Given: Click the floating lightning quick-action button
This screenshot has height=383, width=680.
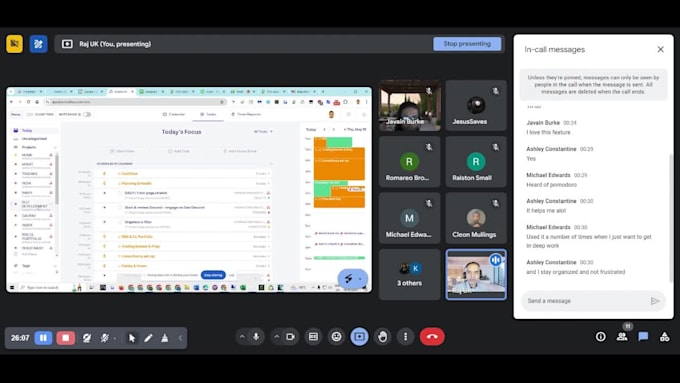Looking at the screenshot, I should click(348, 278).
